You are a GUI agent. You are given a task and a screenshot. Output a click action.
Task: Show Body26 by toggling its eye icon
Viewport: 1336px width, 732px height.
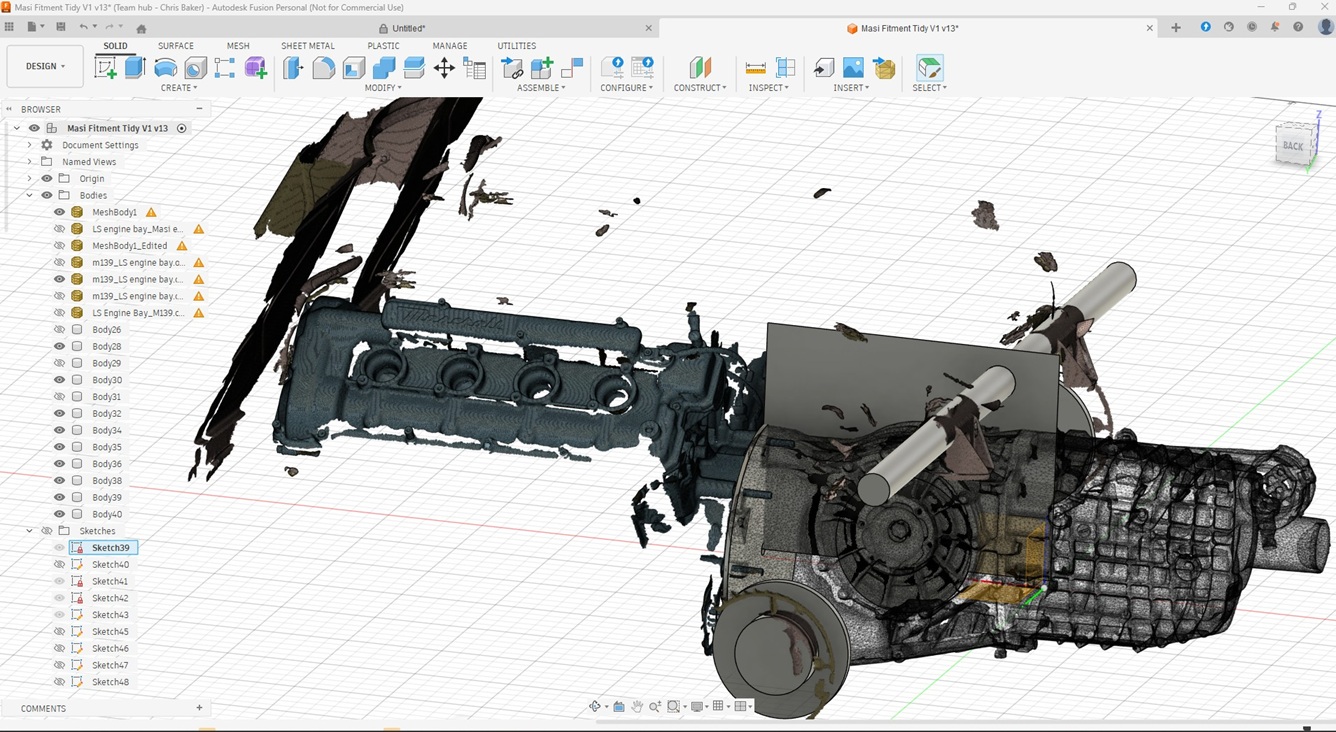click(x=59, y=330)
